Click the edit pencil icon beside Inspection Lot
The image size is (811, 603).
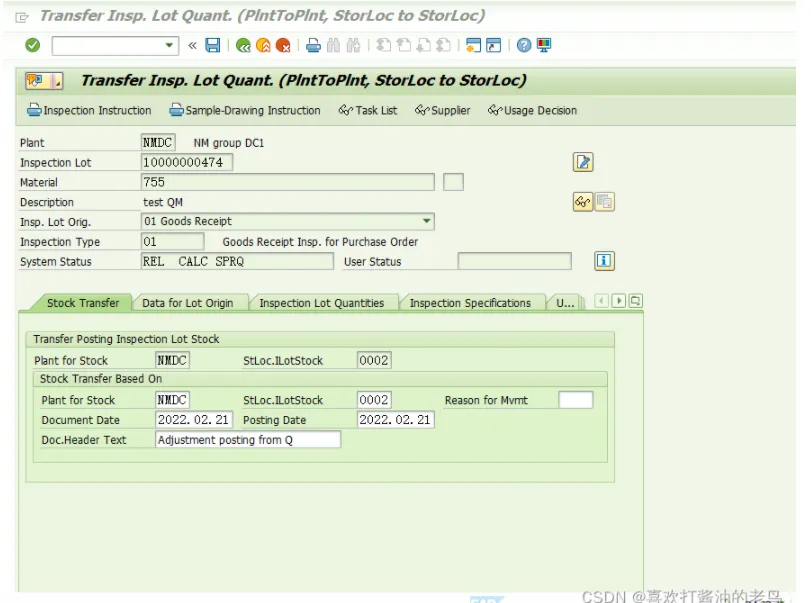click(x=583, y=162)
